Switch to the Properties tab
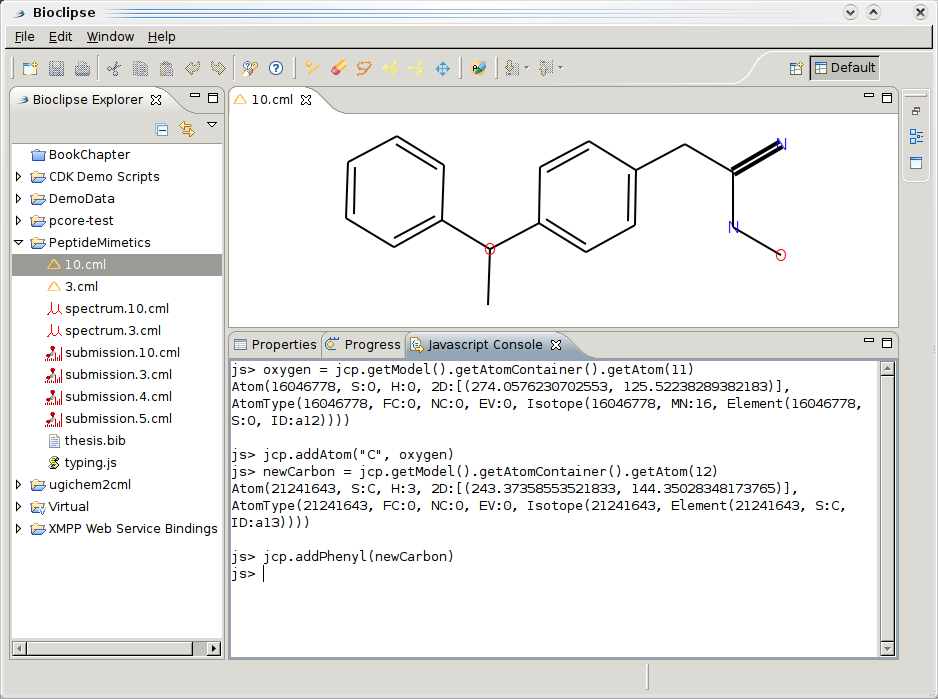The image size is (938, 699). click(x=275, y=345)
